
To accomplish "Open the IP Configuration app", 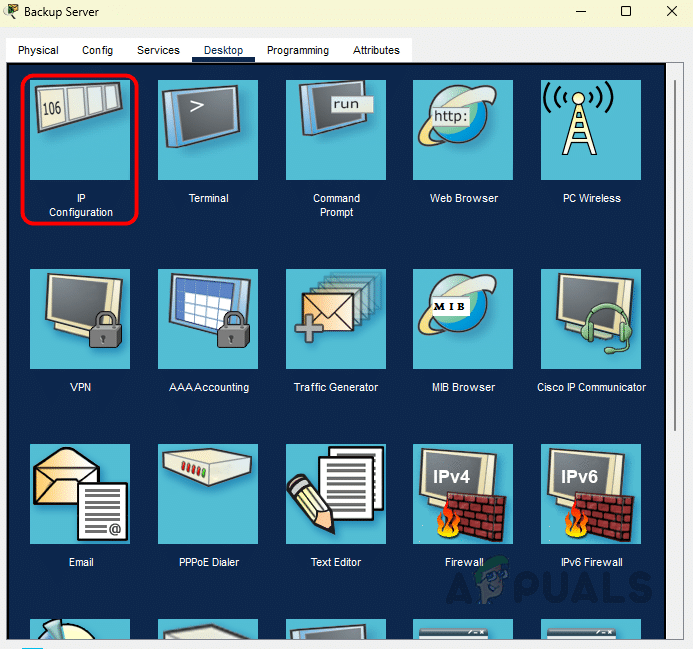I will 80,130.
